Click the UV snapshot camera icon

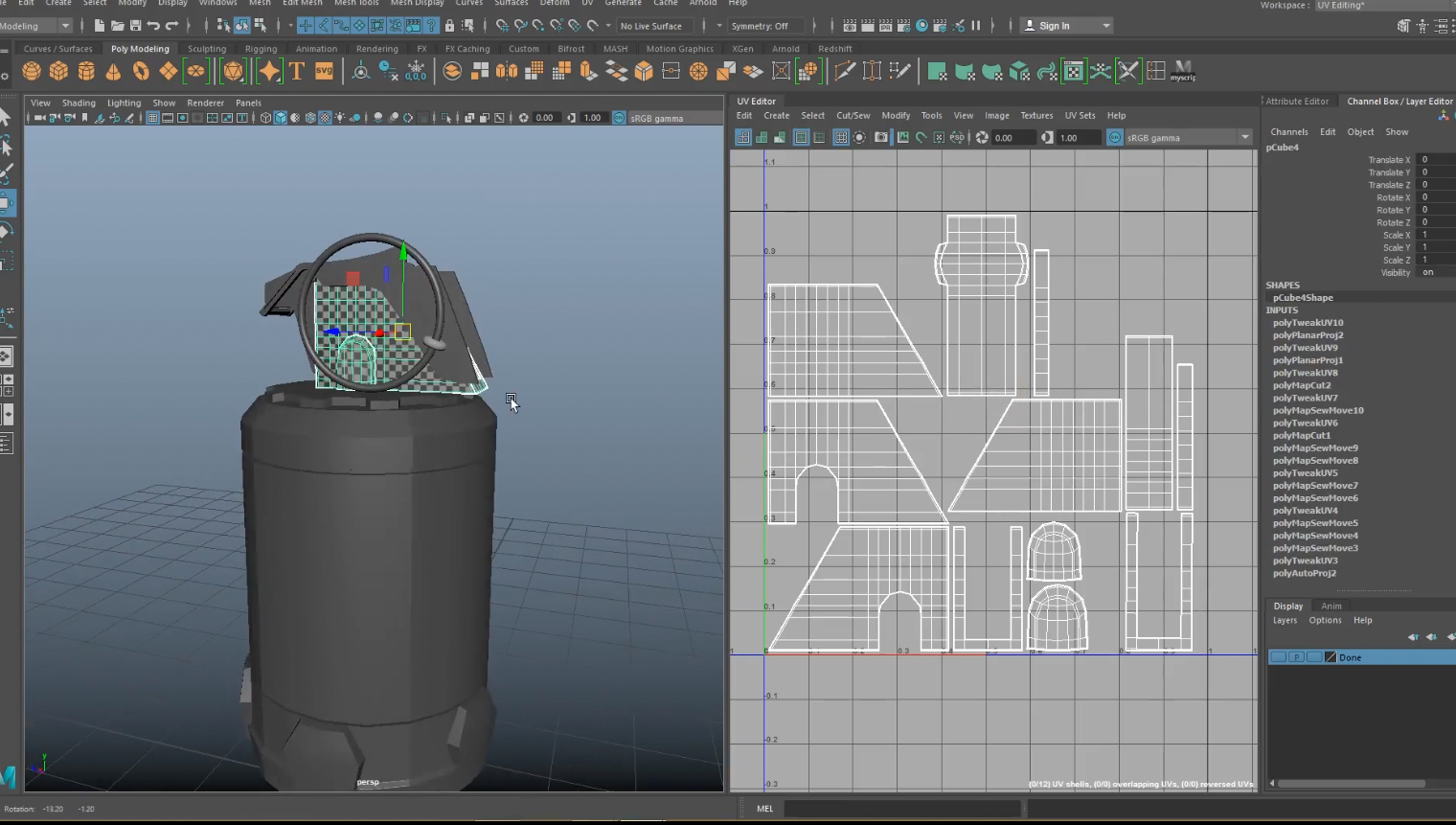[x=880, y=138]
